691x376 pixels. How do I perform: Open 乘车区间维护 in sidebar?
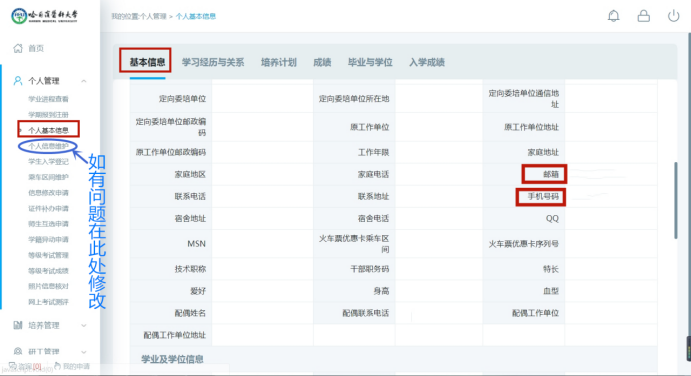[48, 177]
